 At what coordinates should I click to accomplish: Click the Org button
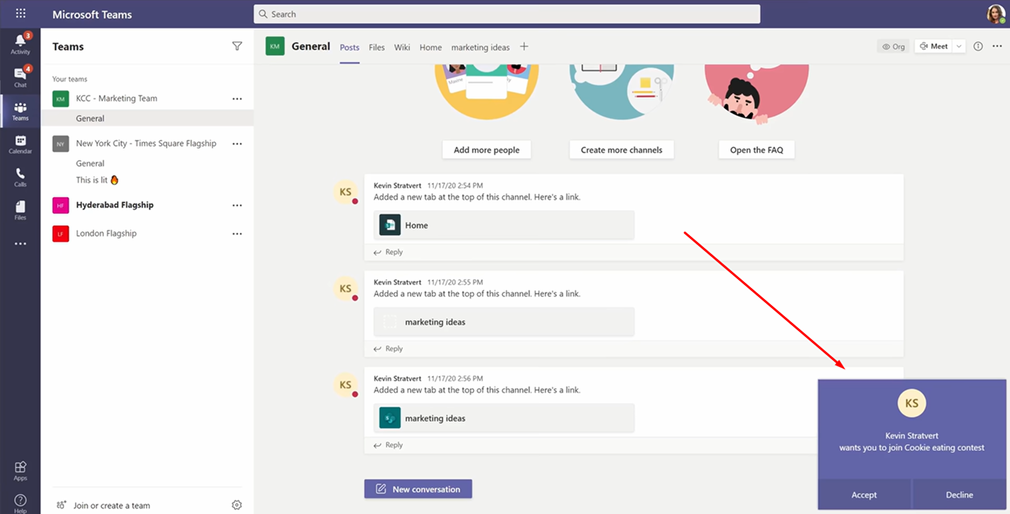pos(893,46)
